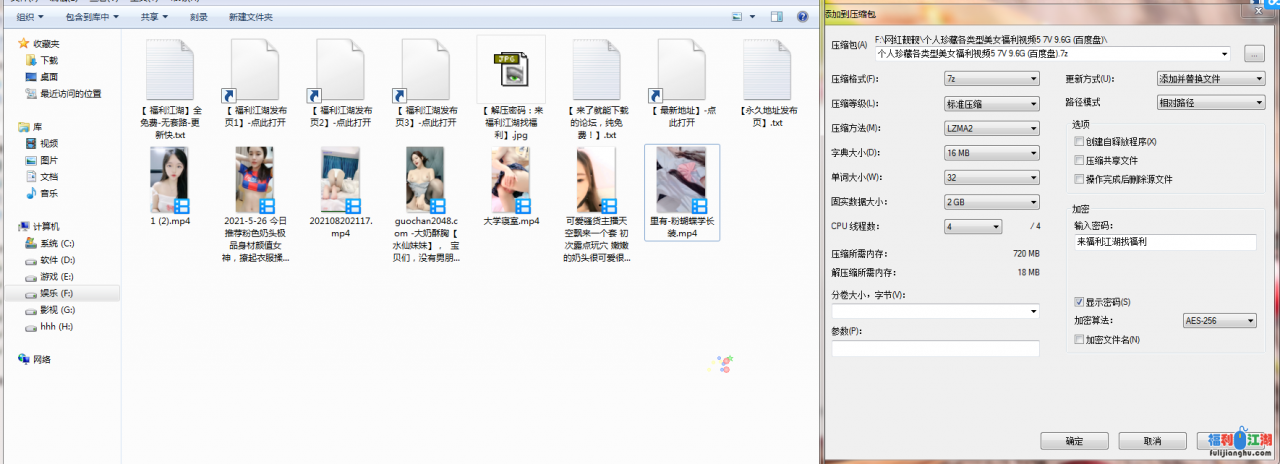Open the 压缩格式 dropdown showing 7z
1280x464 pixels.
coord(991,79)
